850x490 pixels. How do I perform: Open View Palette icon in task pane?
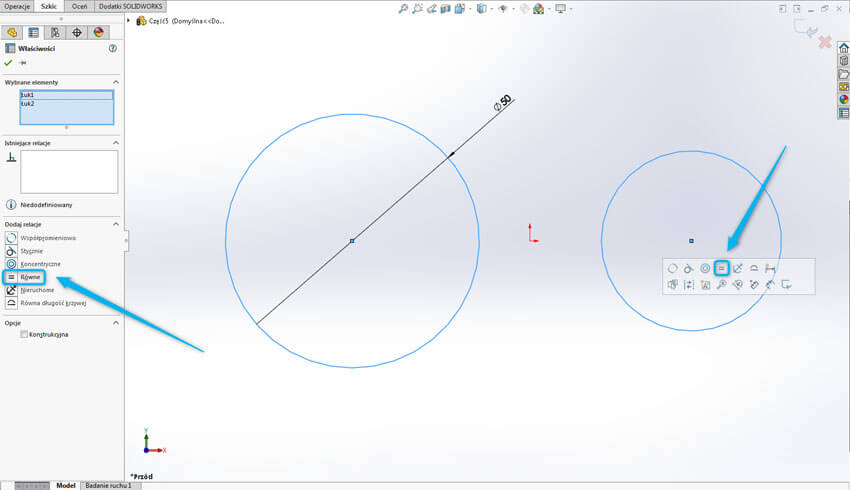pyautogui.click(x=843, y=87)
